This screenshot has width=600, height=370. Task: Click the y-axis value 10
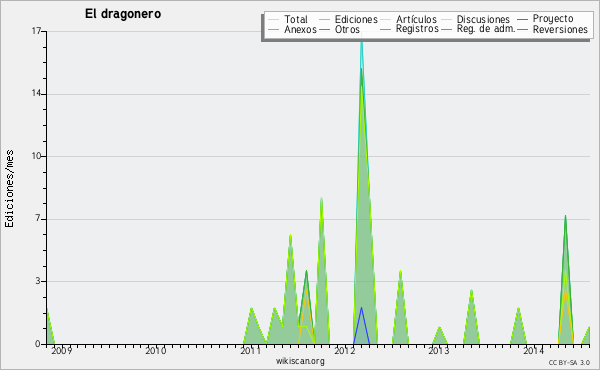click(36, 156)
